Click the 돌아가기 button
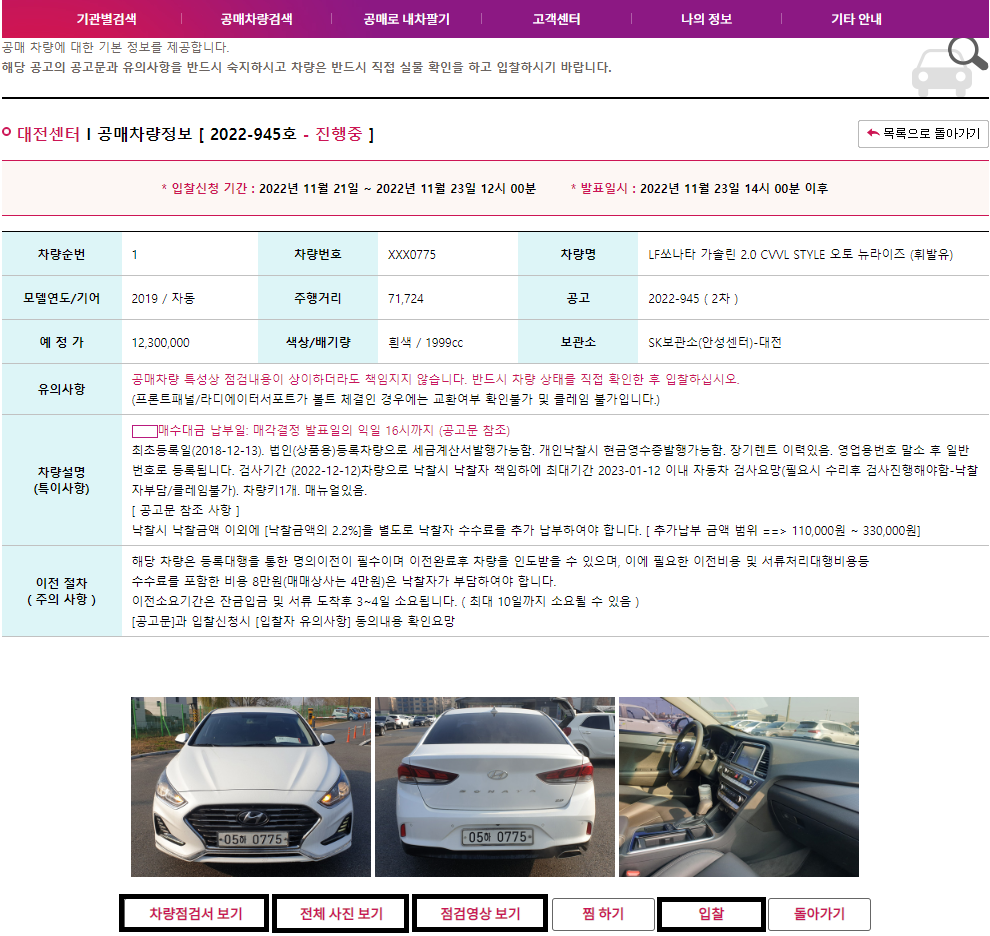This screenshot has height=936, width=990. tap(819, 913)
